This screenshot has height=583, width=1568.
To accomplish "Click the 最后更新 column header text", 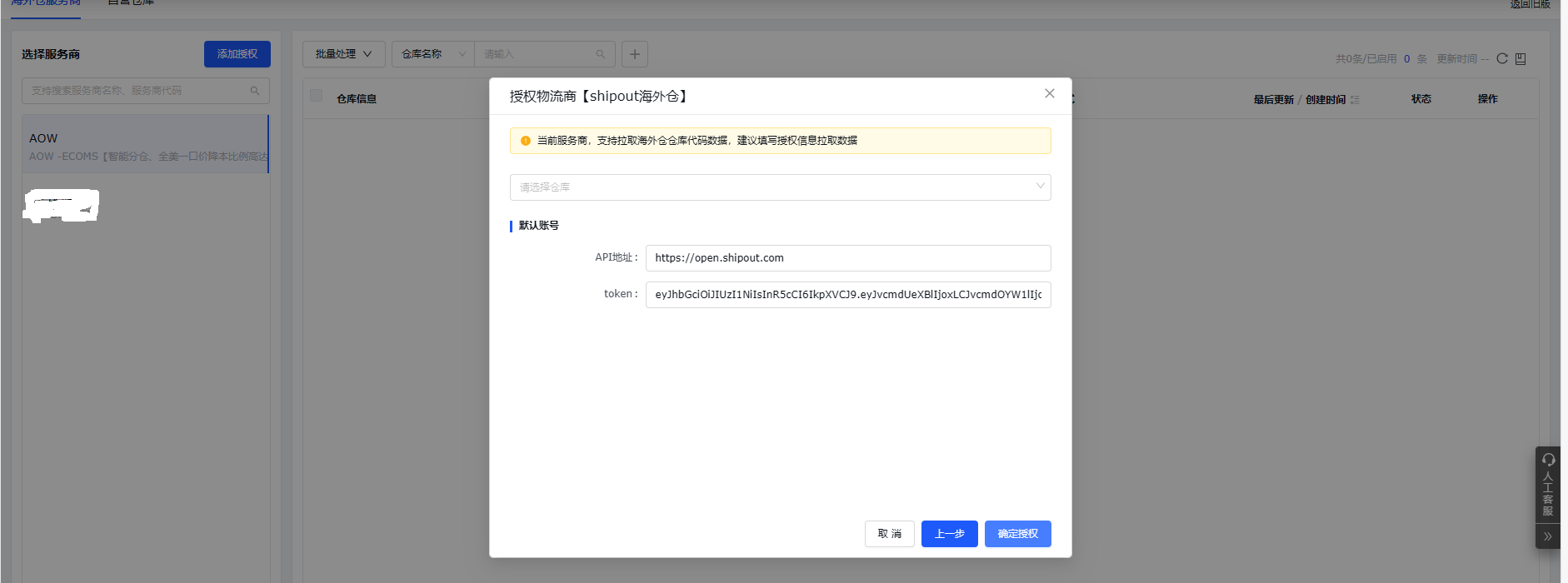I will pos(1274,100).
